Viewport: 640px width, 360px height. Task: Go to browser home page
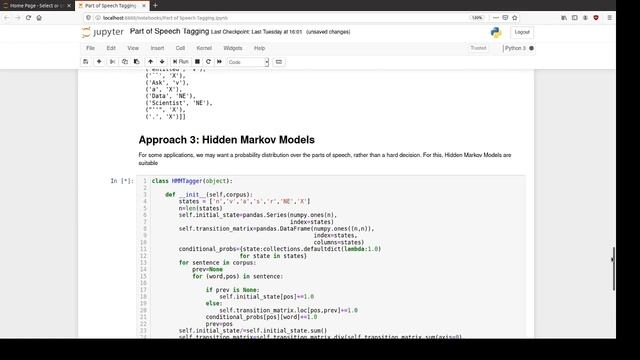(39, 18)
